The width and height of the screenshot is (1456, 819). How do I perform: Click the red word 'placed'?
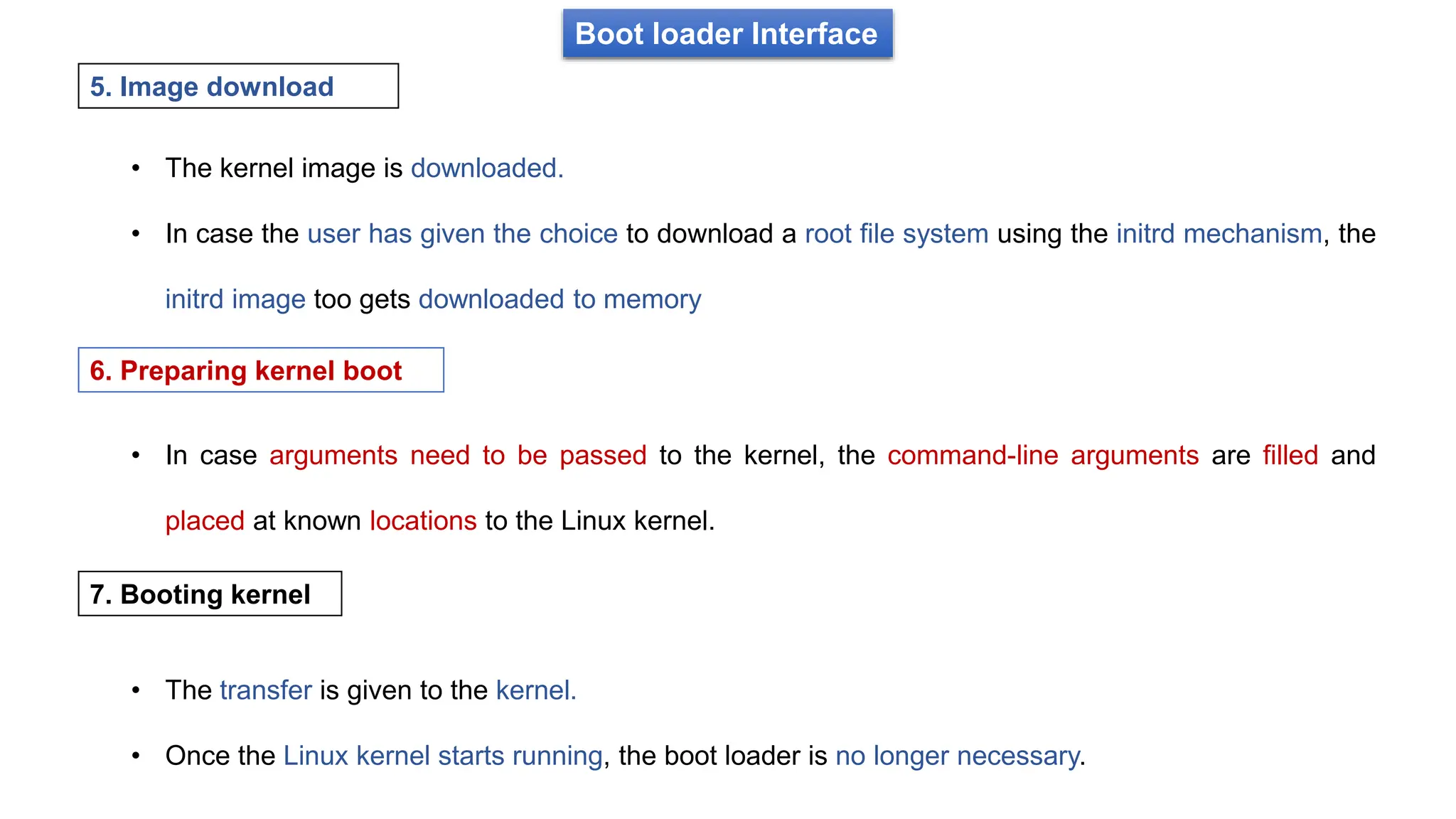click(x=205, y=521)
